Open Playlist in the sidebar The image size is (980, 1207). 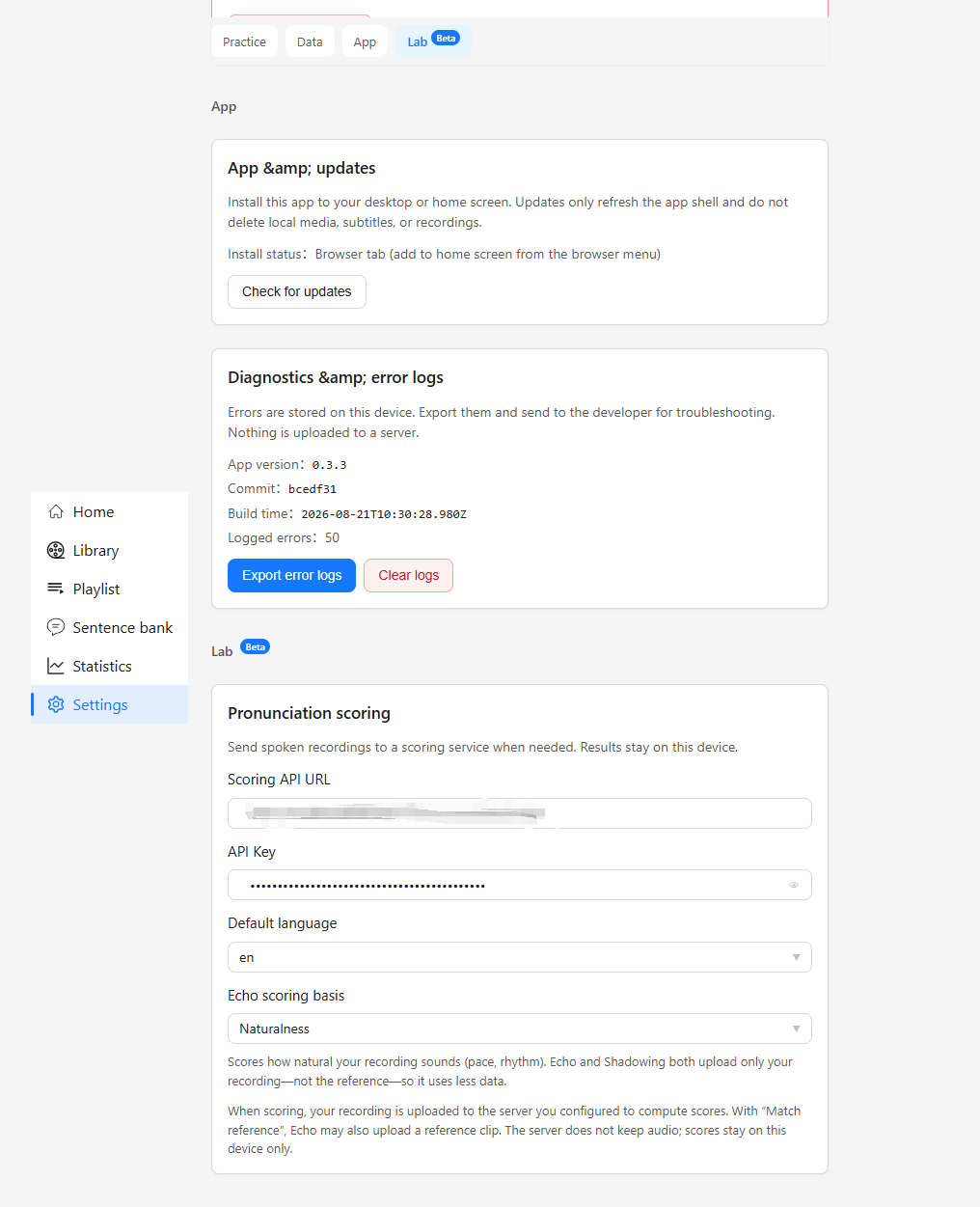coord(109,589)
